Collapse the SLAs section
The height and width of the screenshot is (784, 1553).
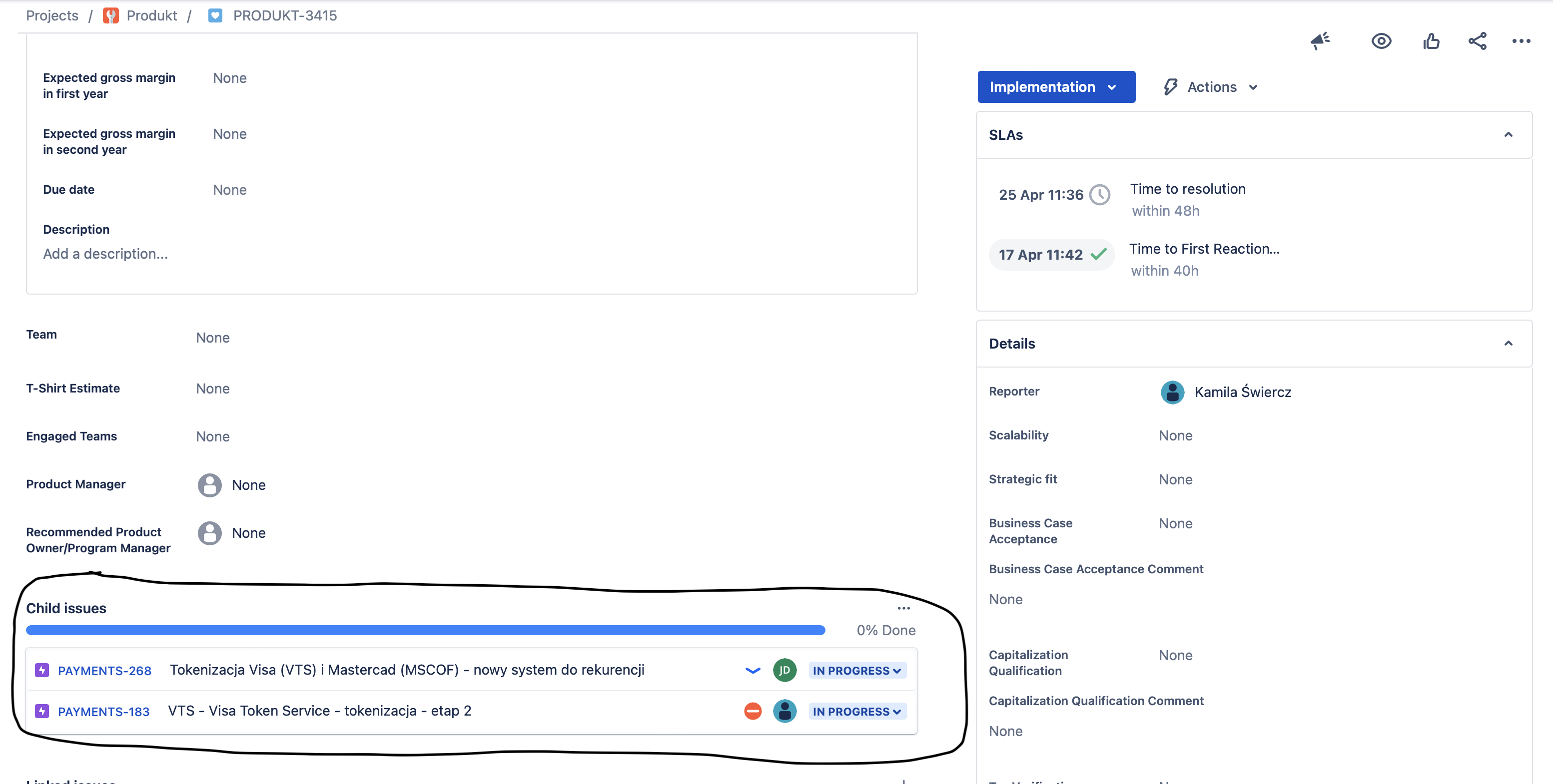1509,134
